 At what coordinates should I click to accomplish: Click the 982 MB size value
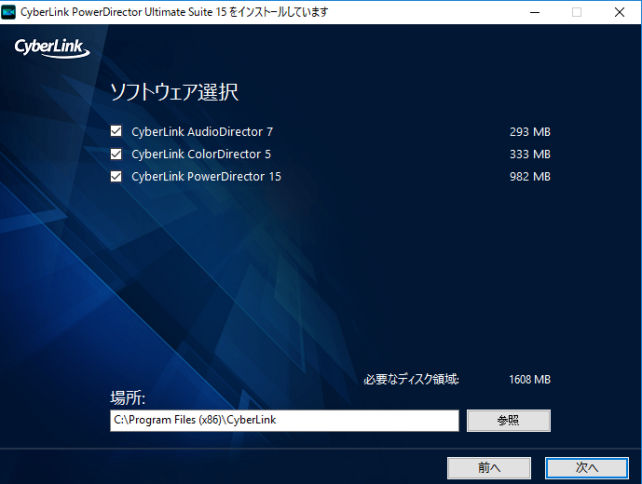pyautogui.click(x=530, y=177)
